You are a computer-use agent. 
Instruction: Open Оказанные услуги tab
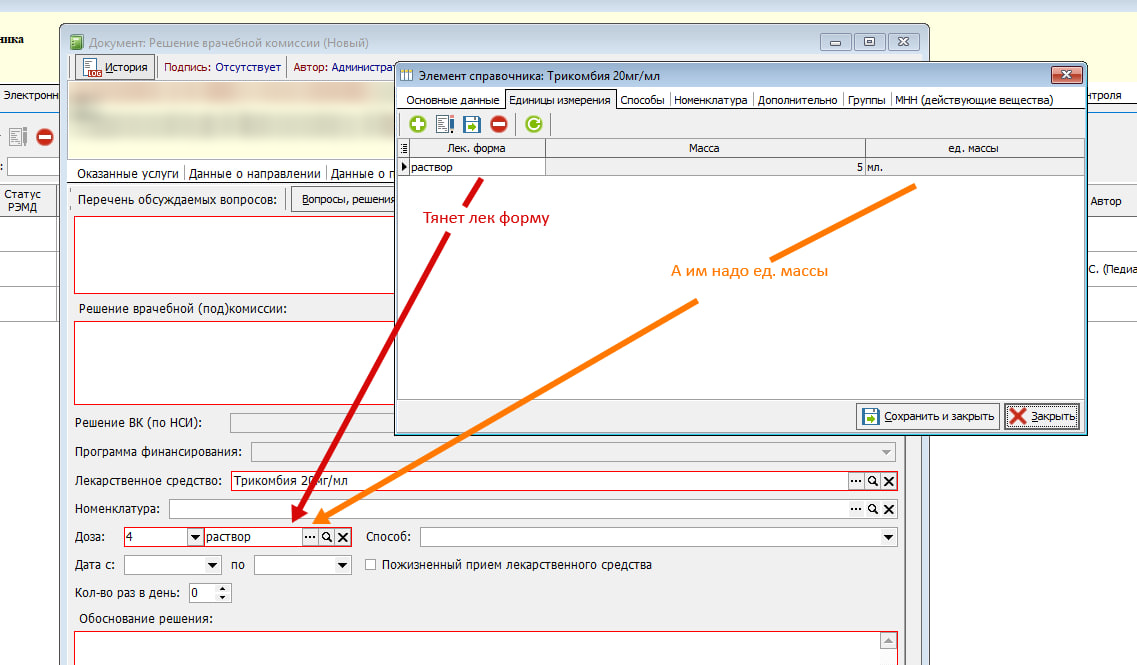point(128,173)
